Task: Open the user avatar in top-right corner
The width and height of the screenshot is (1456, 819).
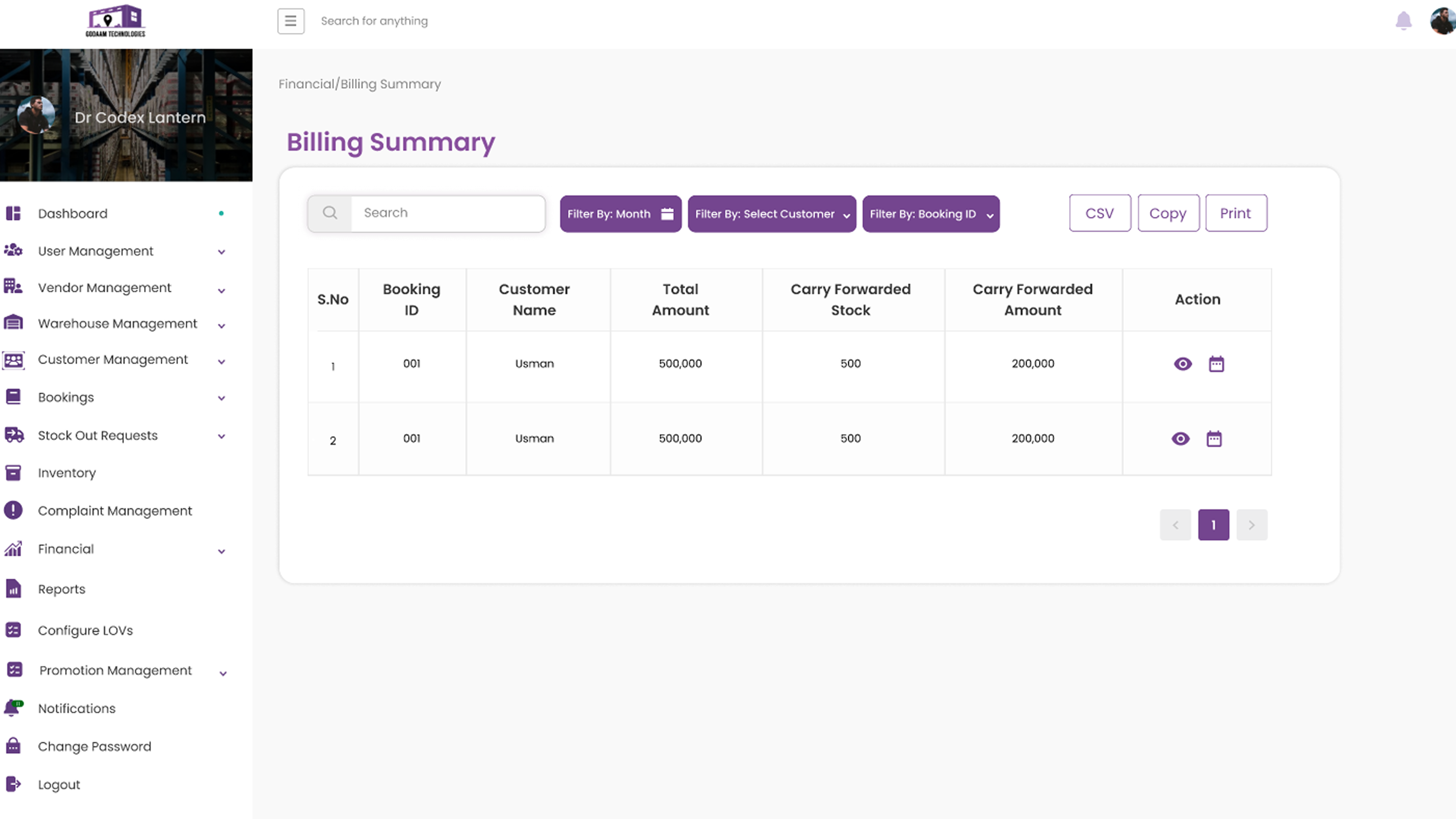Action: 1443,21
